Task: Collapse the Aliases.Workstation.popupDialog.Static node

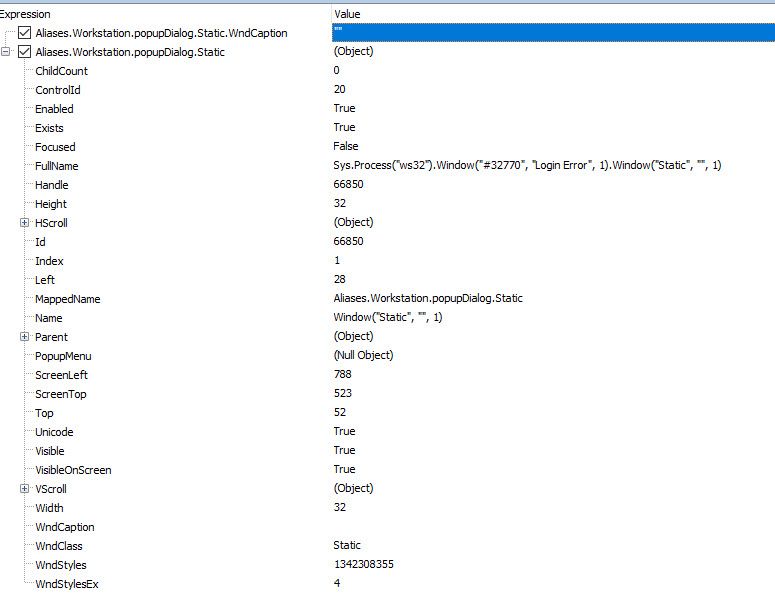Action: click(x=8, y=52)
